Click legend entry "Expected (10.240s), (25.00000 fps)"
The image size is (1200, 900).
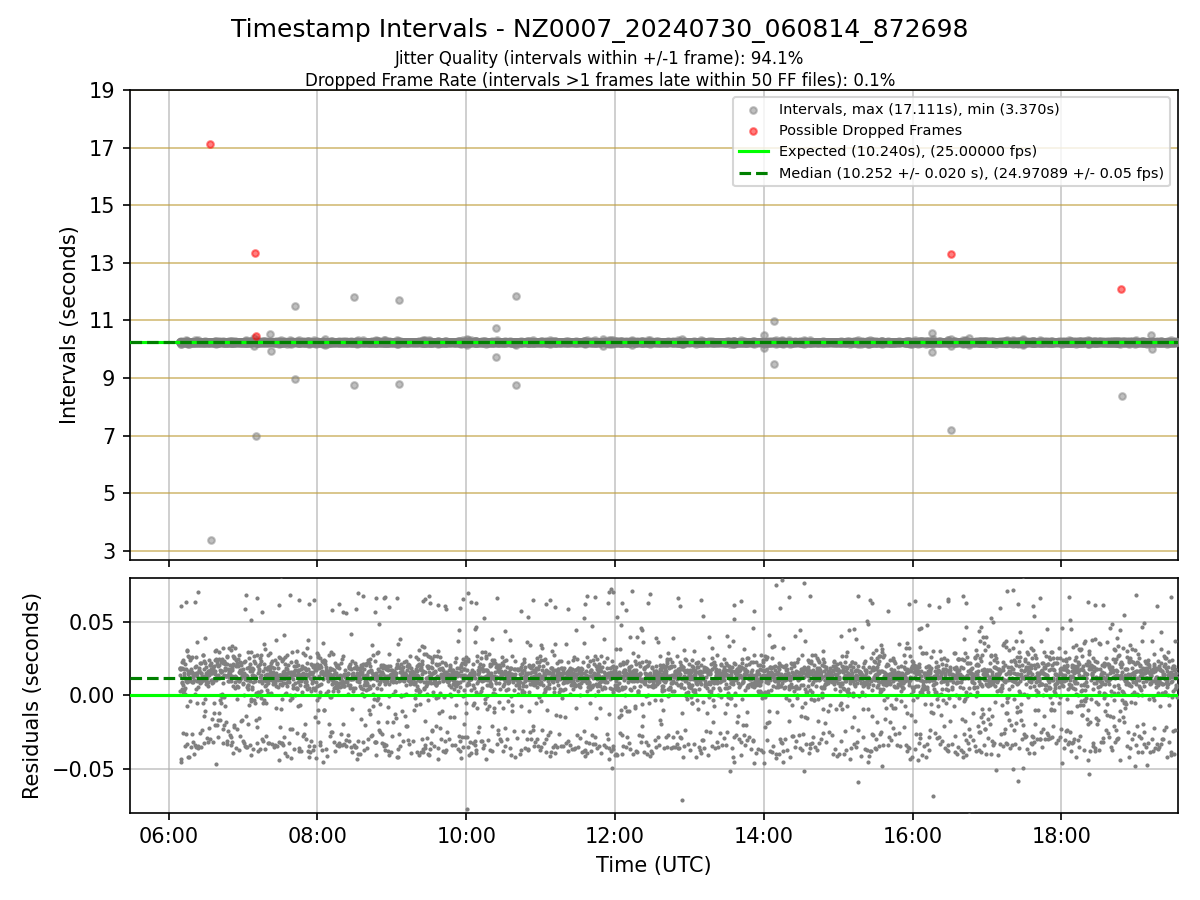(908, 152)
